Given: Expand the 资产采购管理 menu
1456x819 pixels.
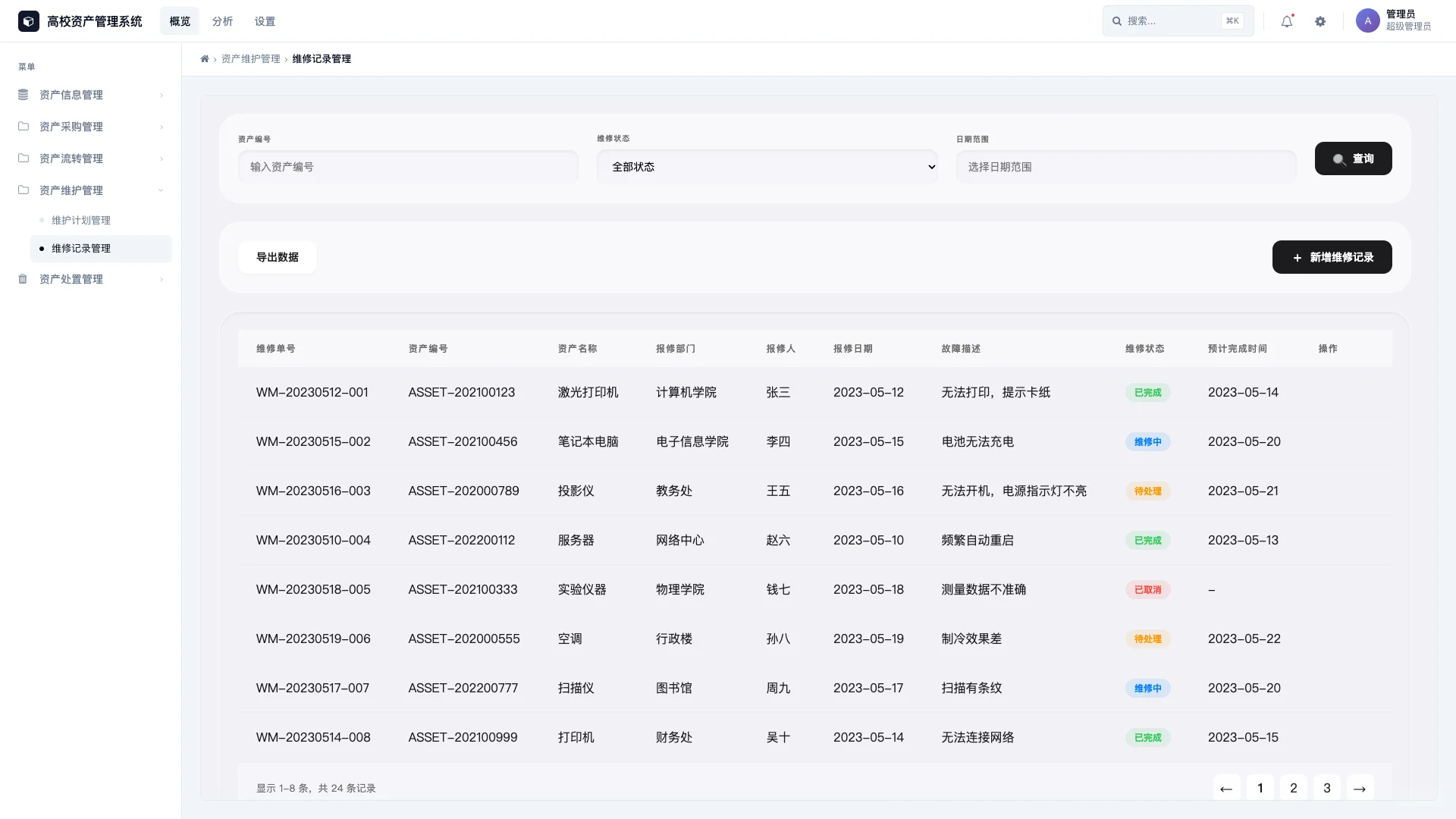Looking at the screenshot, I should [x=161, y=127].
